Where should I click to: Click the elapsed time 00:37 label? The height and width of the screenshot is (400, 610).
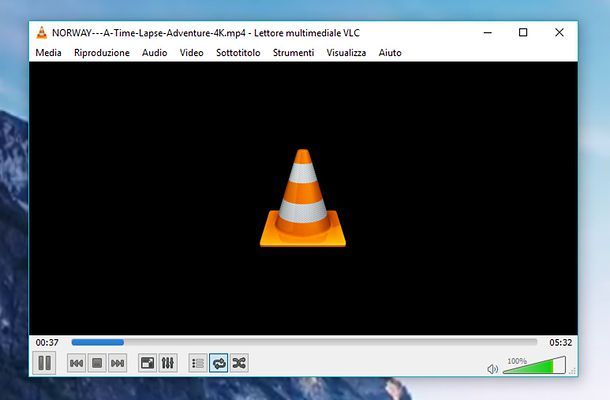(47, 342)
